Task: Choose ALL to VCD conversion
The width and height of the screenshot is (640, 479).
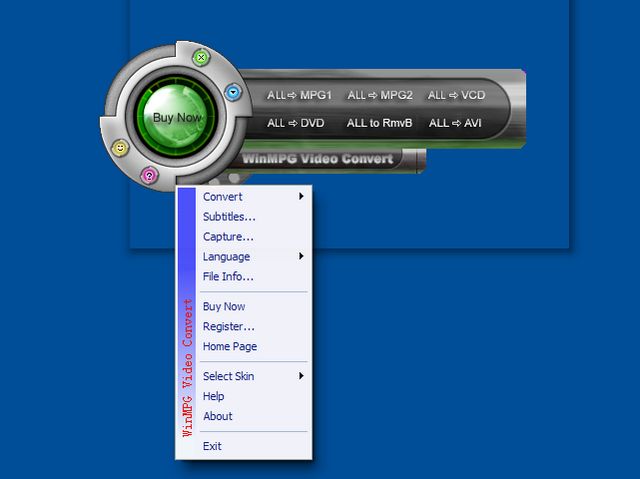Action: [456, 95]
